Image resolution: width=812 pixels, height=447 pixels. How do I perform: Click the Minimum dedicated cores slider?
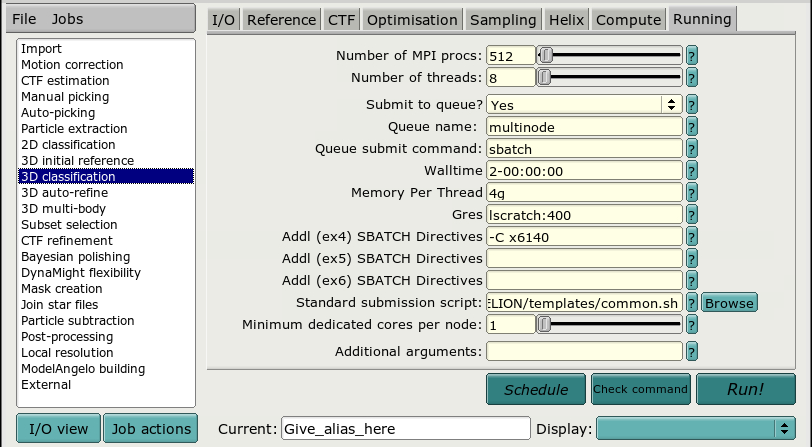point(610,325)
